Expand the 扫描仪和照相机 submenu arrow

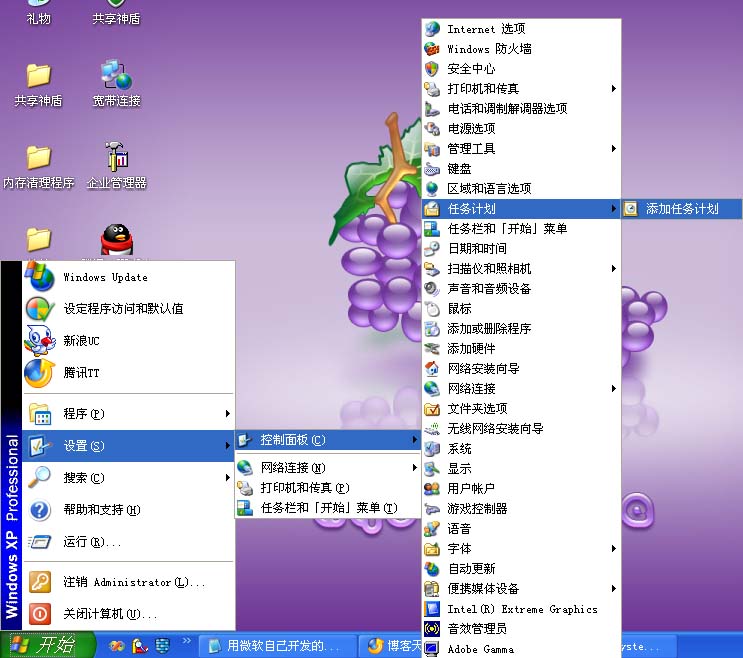click(x=614, y=269)
